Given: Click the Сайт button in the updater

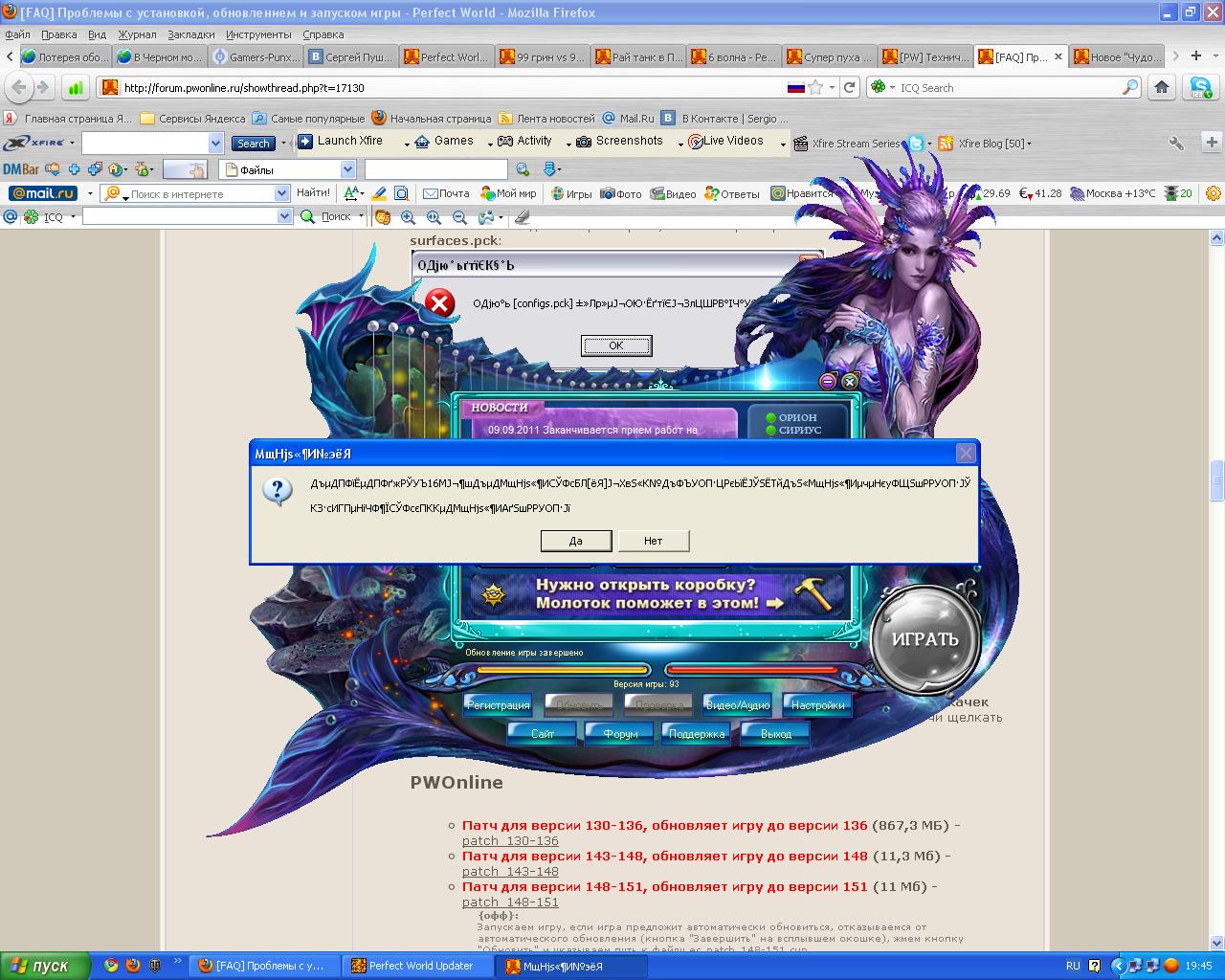Looking at the screenshot, I should tap(543, 734).
